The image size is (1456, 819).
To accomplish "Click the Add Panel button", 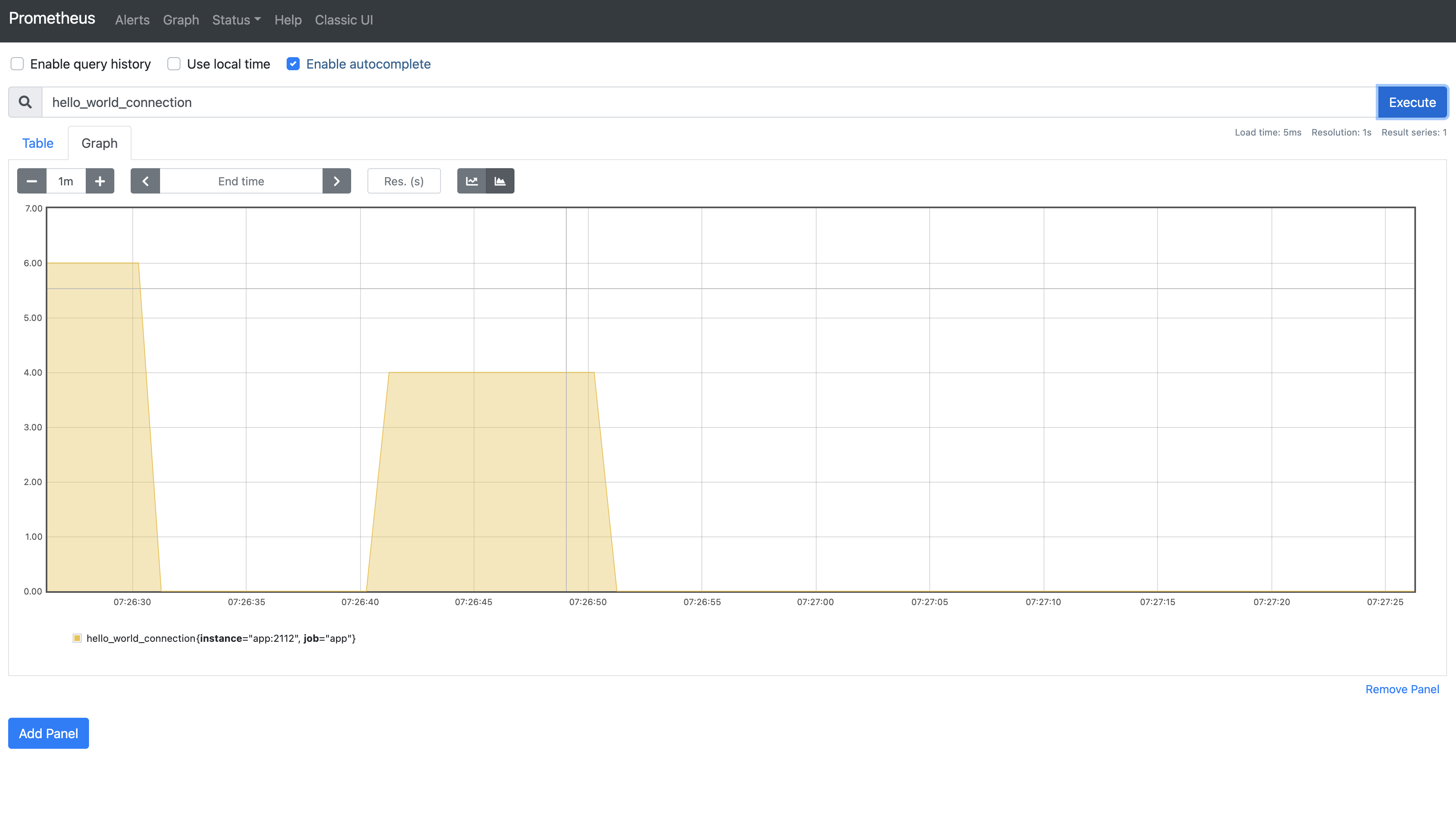I will coord(49,733).
